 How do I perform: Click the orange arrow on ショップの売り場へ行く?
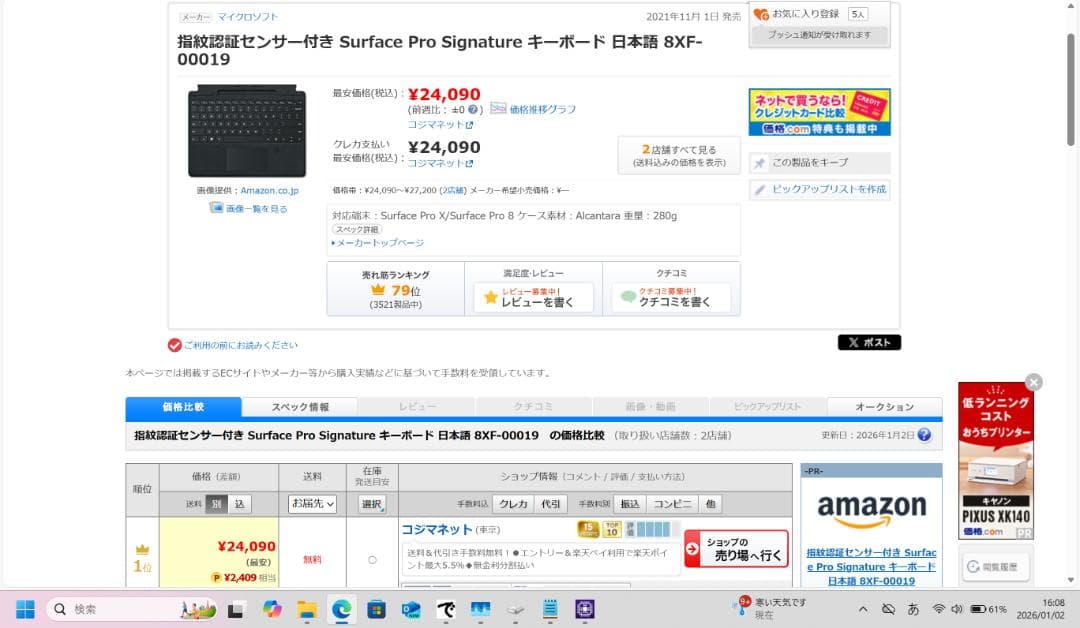pyautogui.click(x=692, y=548)
